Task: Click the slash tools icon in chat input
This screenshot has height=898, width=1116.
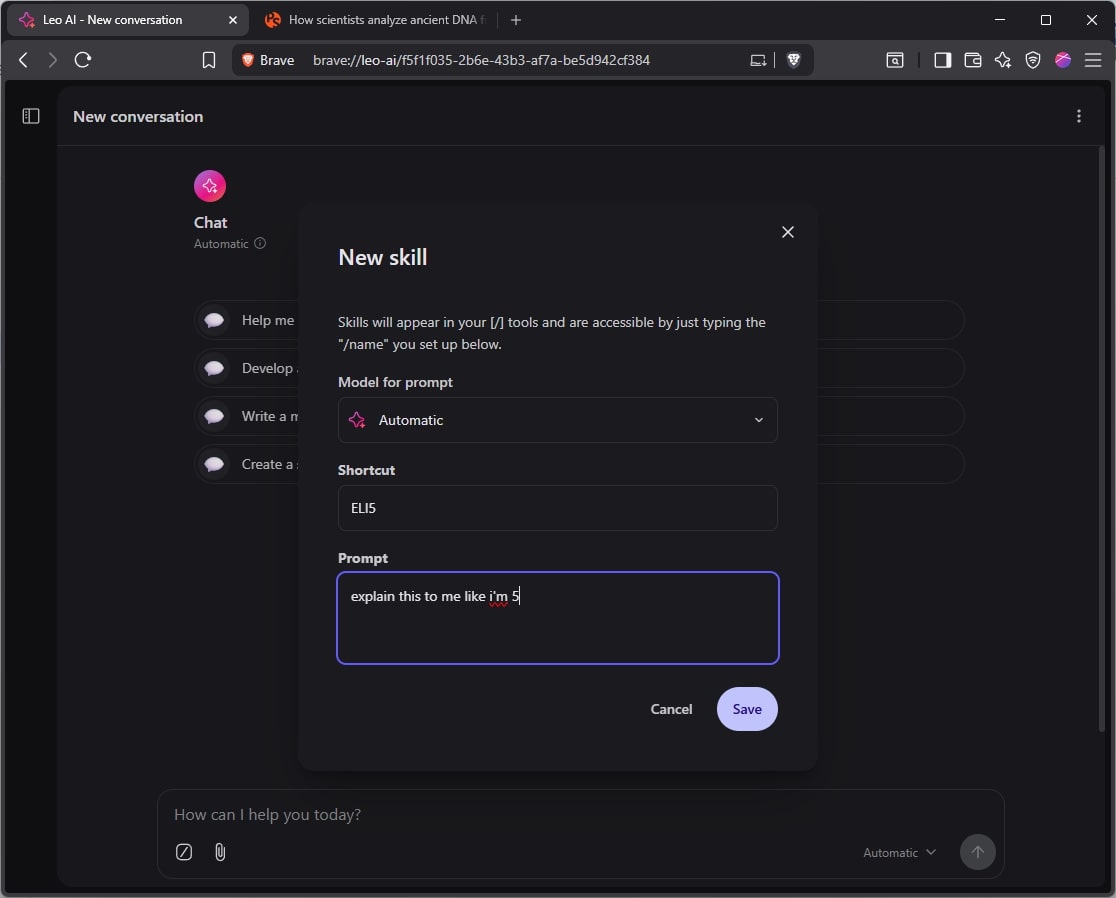Action: (x=183, y=852)
